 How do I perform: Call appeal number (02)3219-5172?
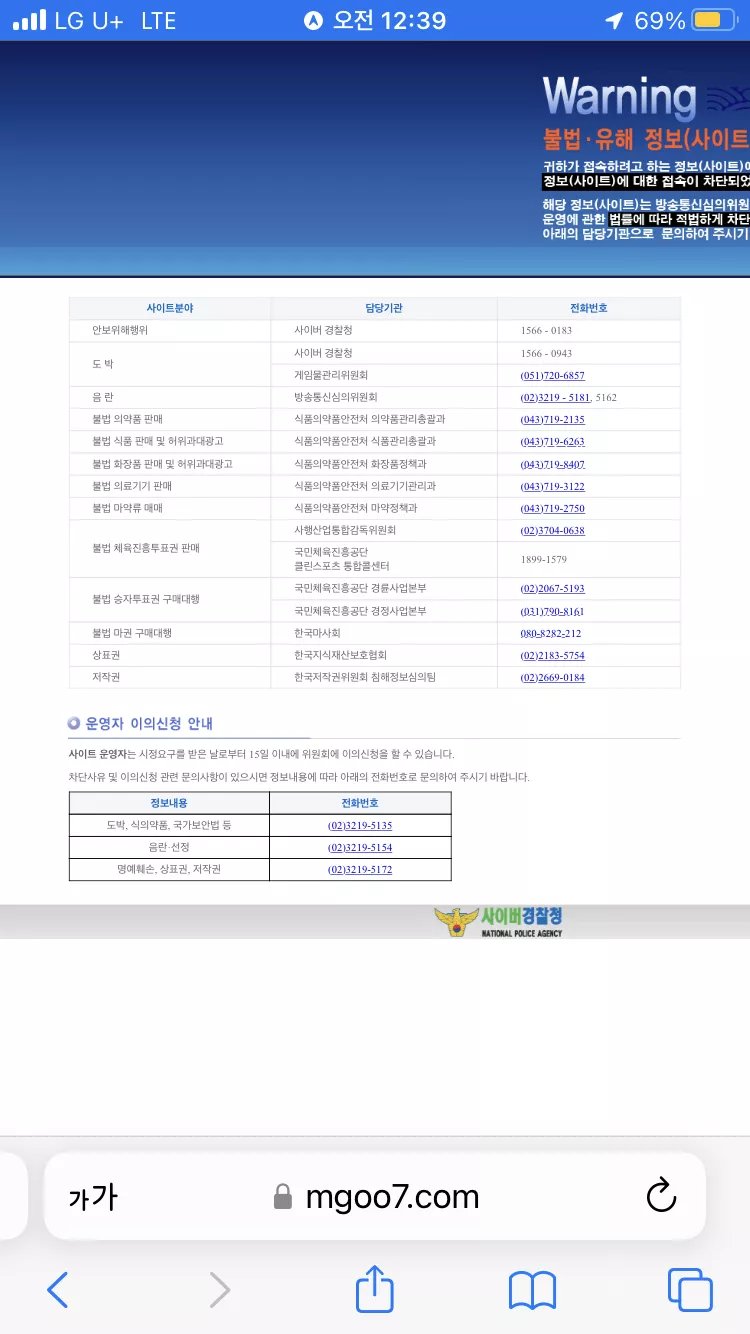[360, 870]
